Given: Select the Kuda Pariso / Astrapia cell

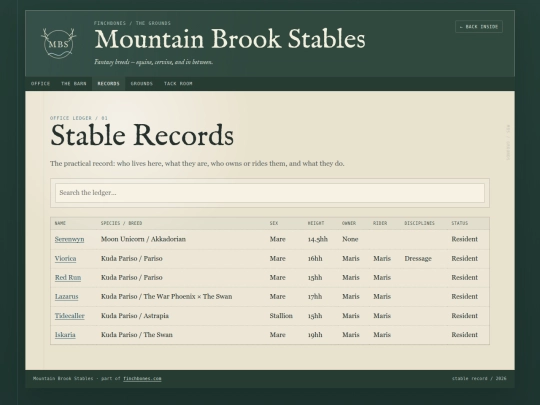Looking at the screenshot, I should [135, 316].
